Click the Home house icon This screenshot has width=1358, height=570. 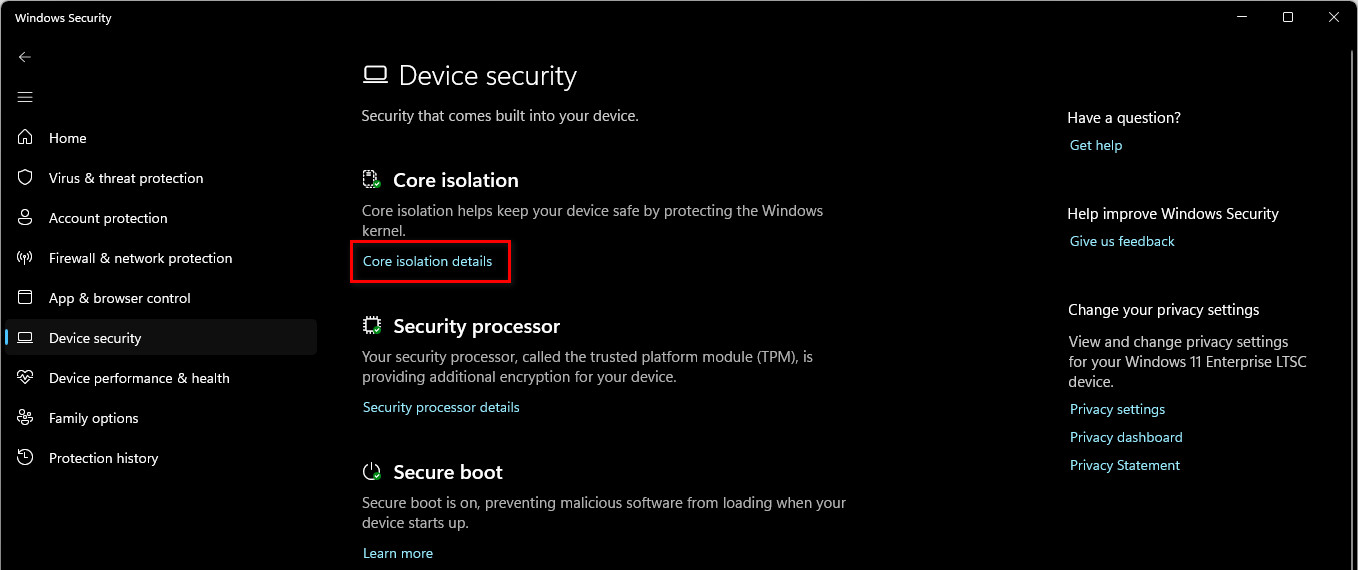coord(26,138)
